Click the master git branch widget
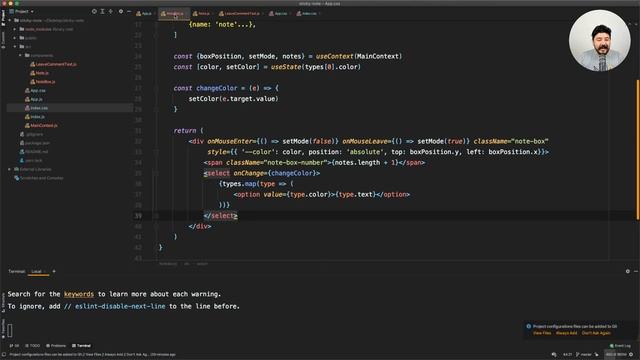This screenshot has height=360, width=640. 584,355
